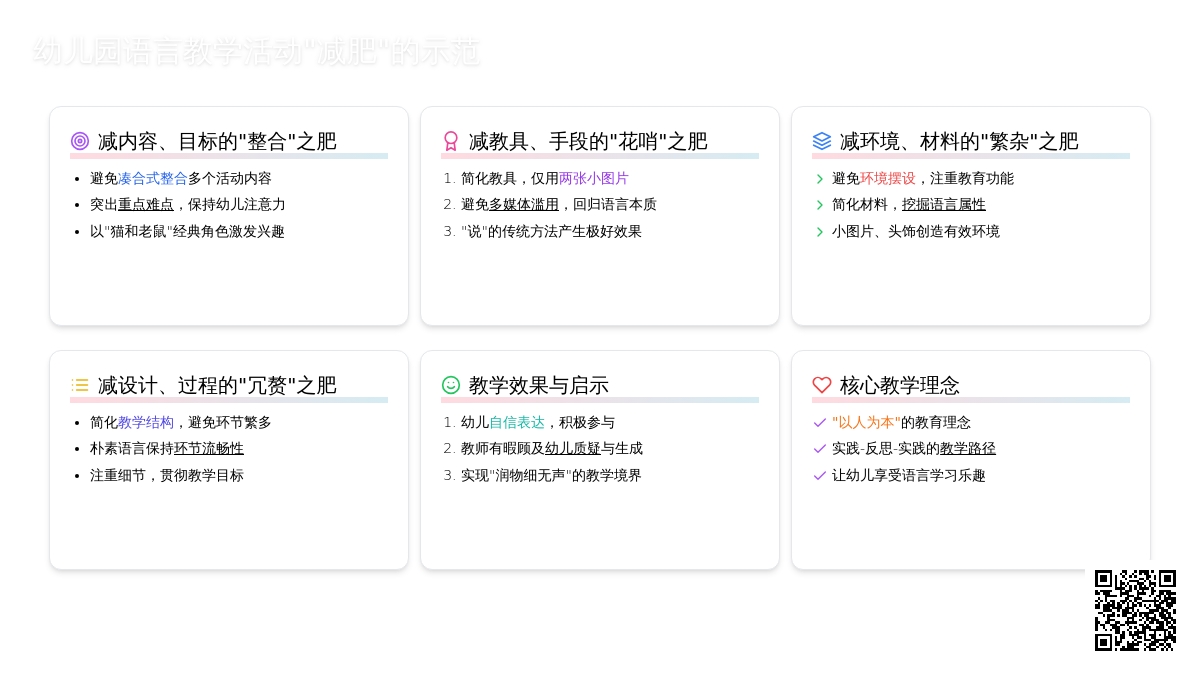Viewport: 1200px width, 675px height.
Task: Click the heading 减教具、手段的"花哨"之肥
Action: click(588, 141)
